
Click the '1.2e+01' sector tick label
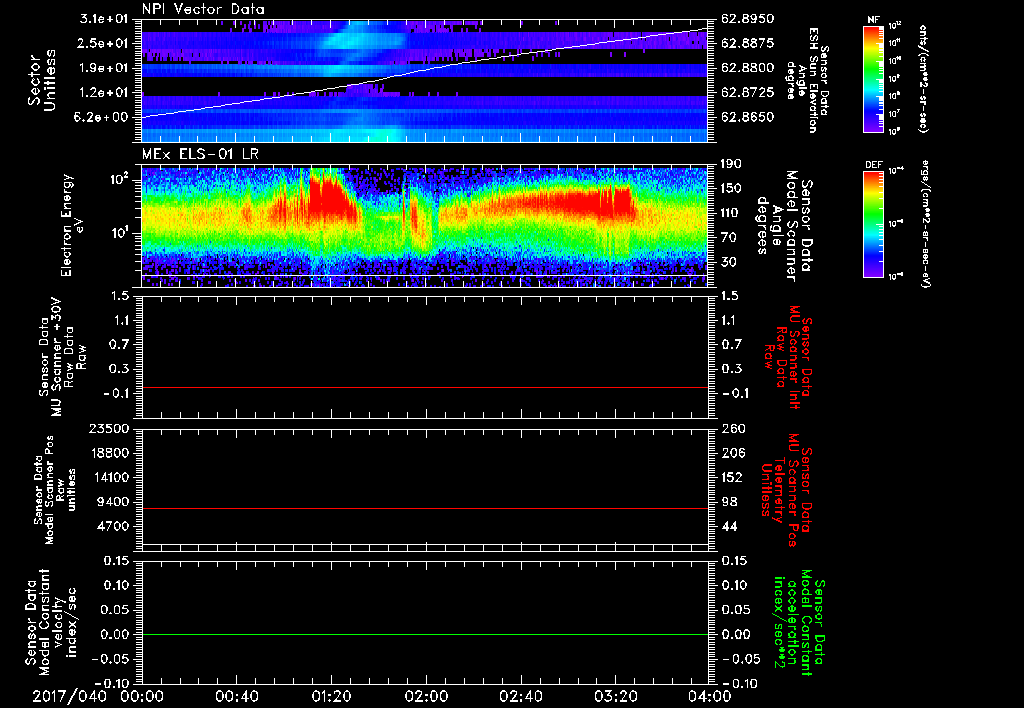pyautogui.click(x=104, y=93)
